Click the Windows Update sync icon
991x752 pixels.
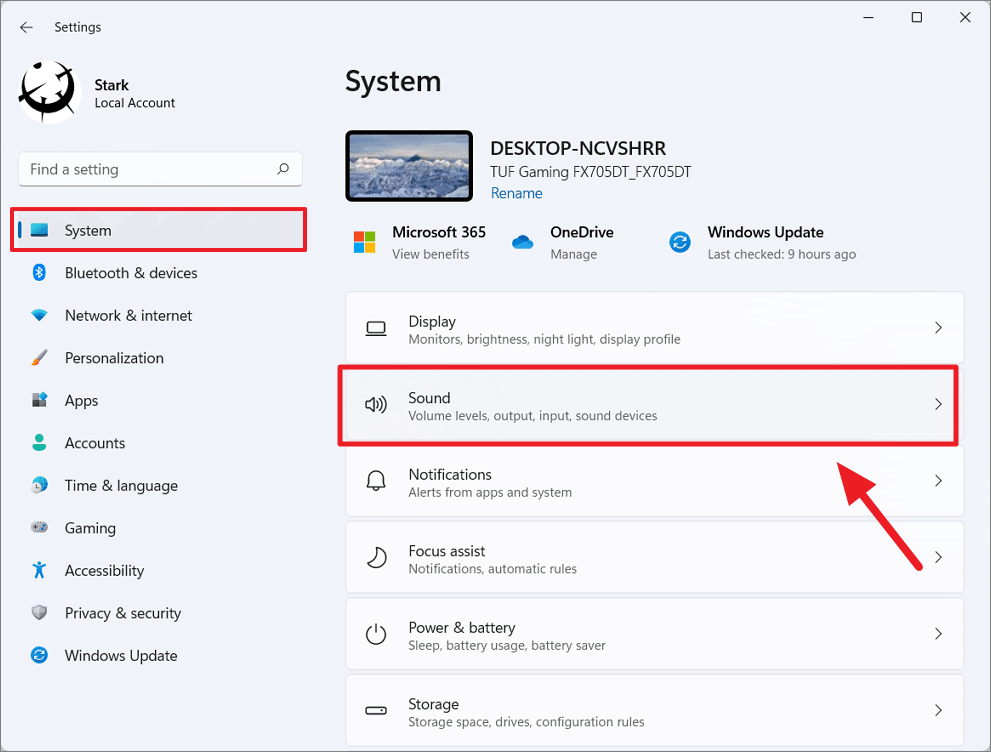click(x=681, y=242)
